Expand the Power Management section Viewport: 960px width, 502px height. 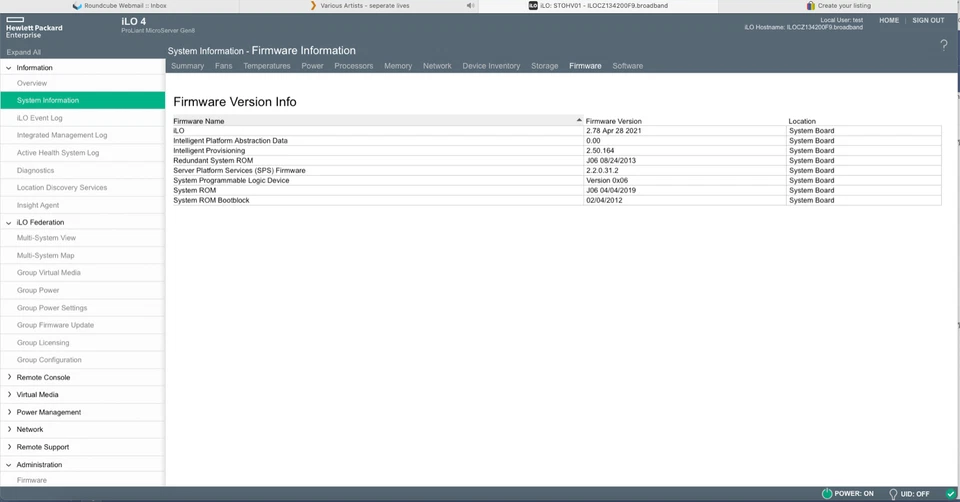tap(9, 412)
